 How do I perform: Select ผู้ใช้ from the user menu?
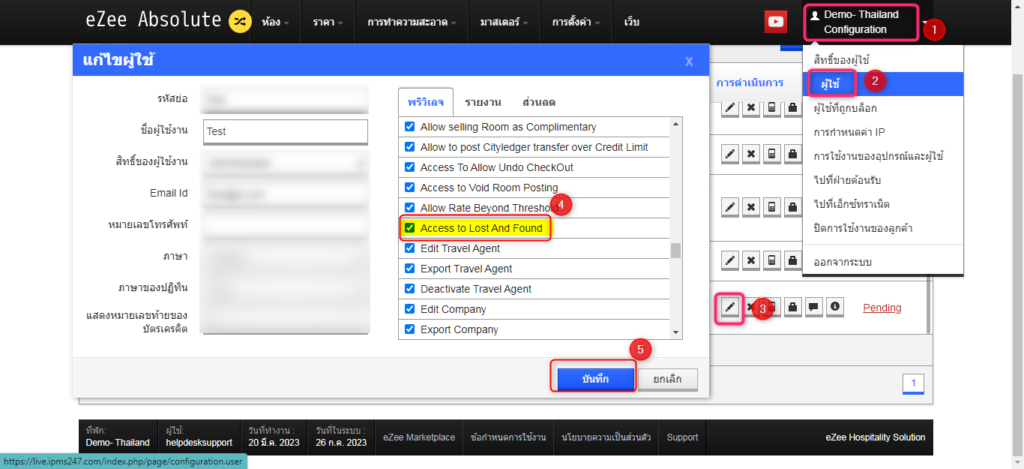click(883, 83)
